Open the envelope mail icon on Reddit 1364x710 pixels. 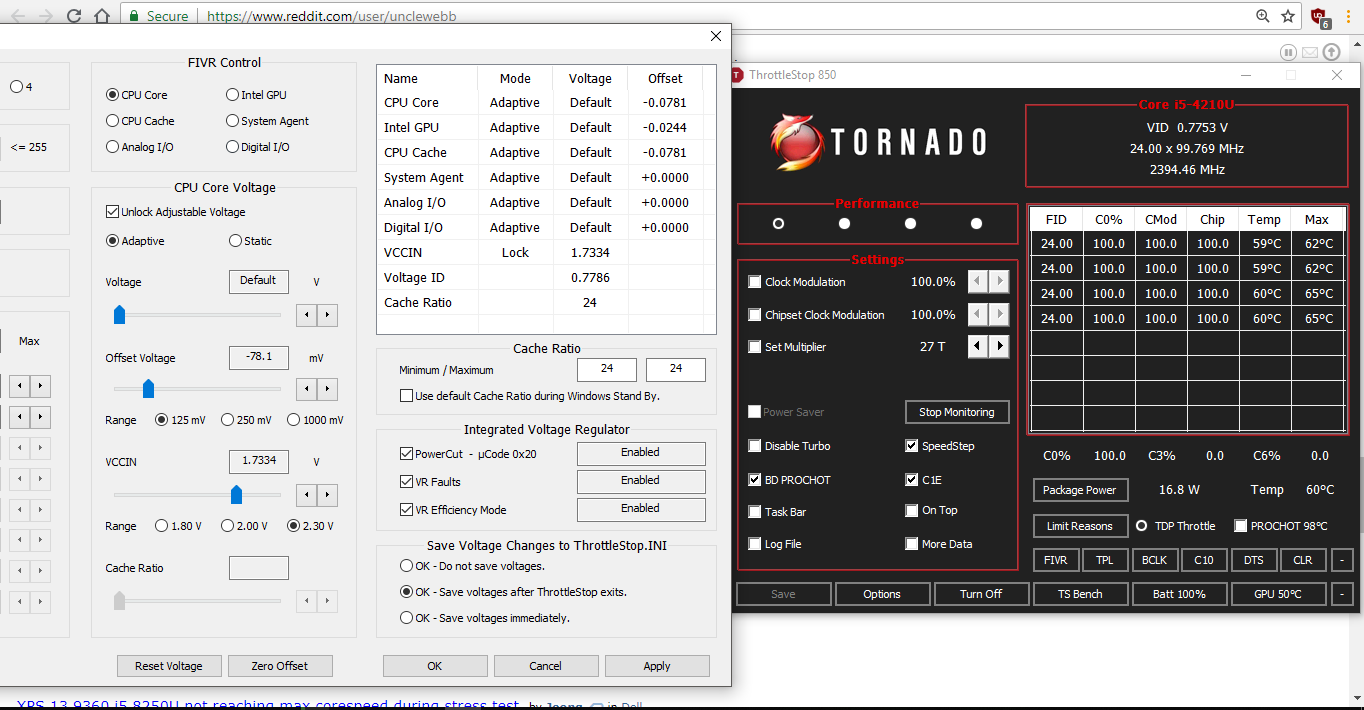pyautogui.click(x=1310, y=52)
